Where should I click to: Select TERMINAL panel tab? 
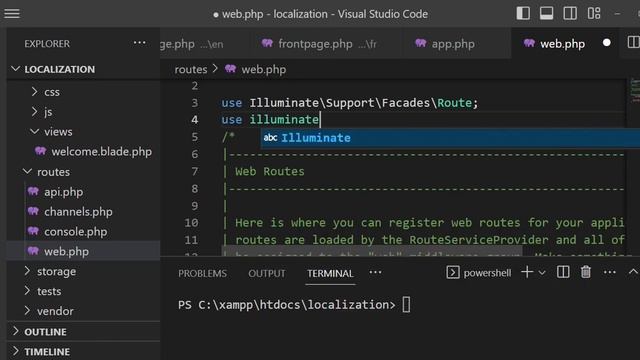(x=330, y=273)
